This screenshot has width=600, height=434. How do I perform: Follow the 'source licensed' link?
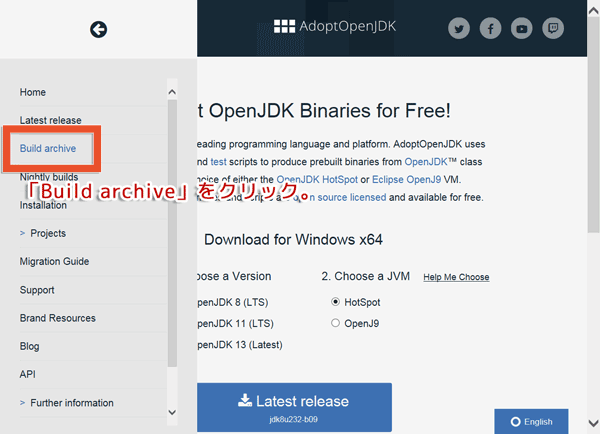point(352,197)
